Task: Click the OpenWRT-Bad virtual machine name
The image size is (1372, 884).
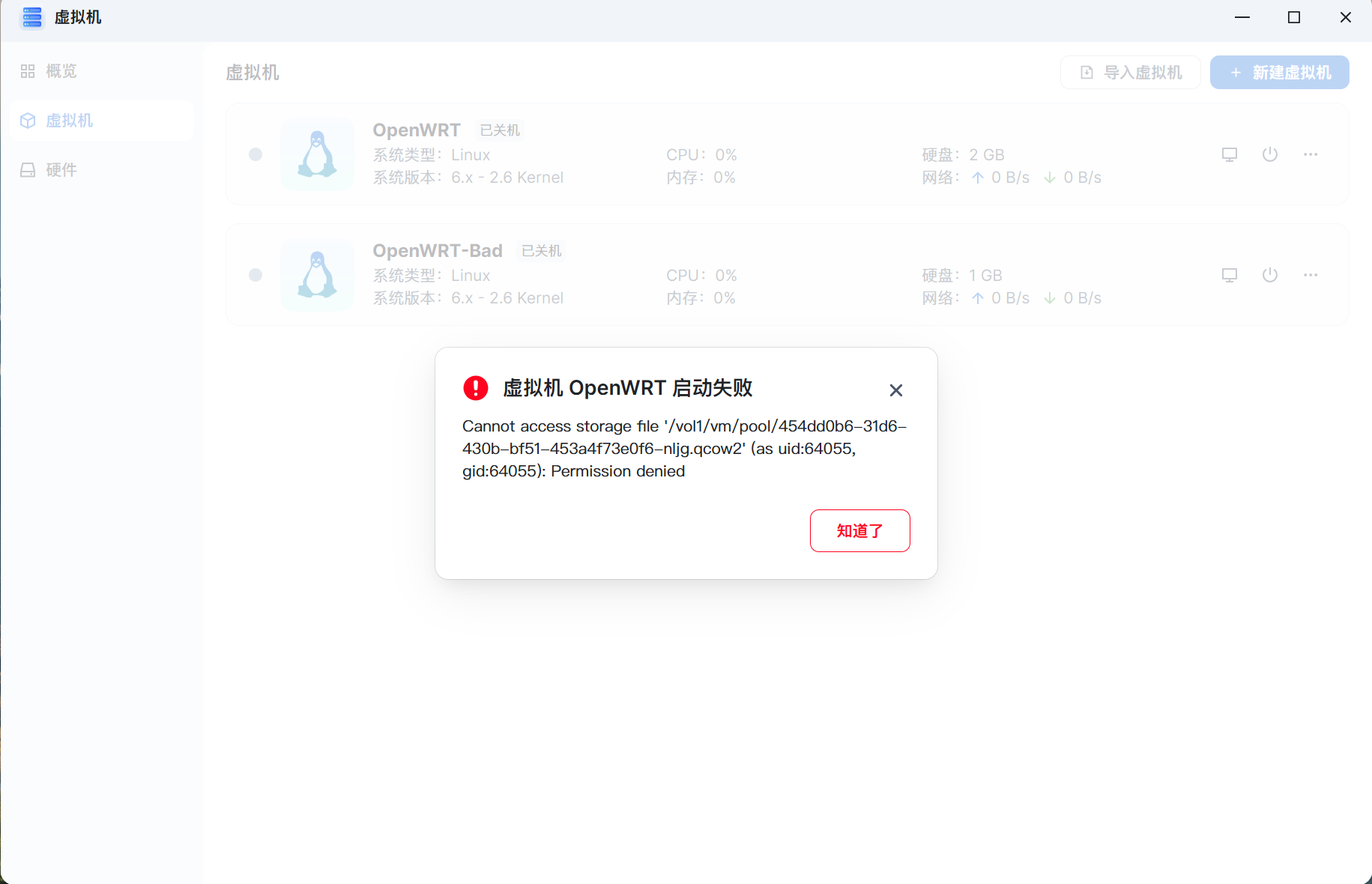Action: coord(438,251)
